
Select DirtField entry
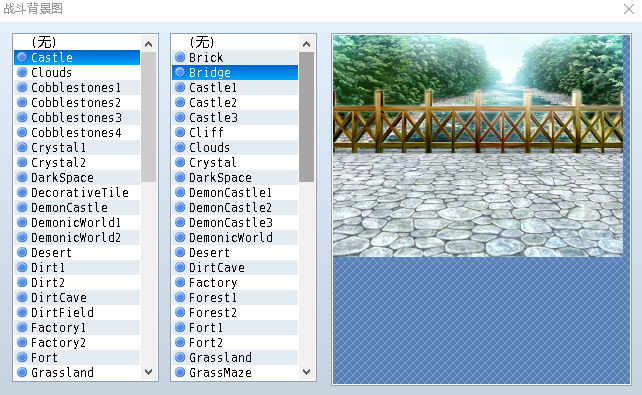77,313
